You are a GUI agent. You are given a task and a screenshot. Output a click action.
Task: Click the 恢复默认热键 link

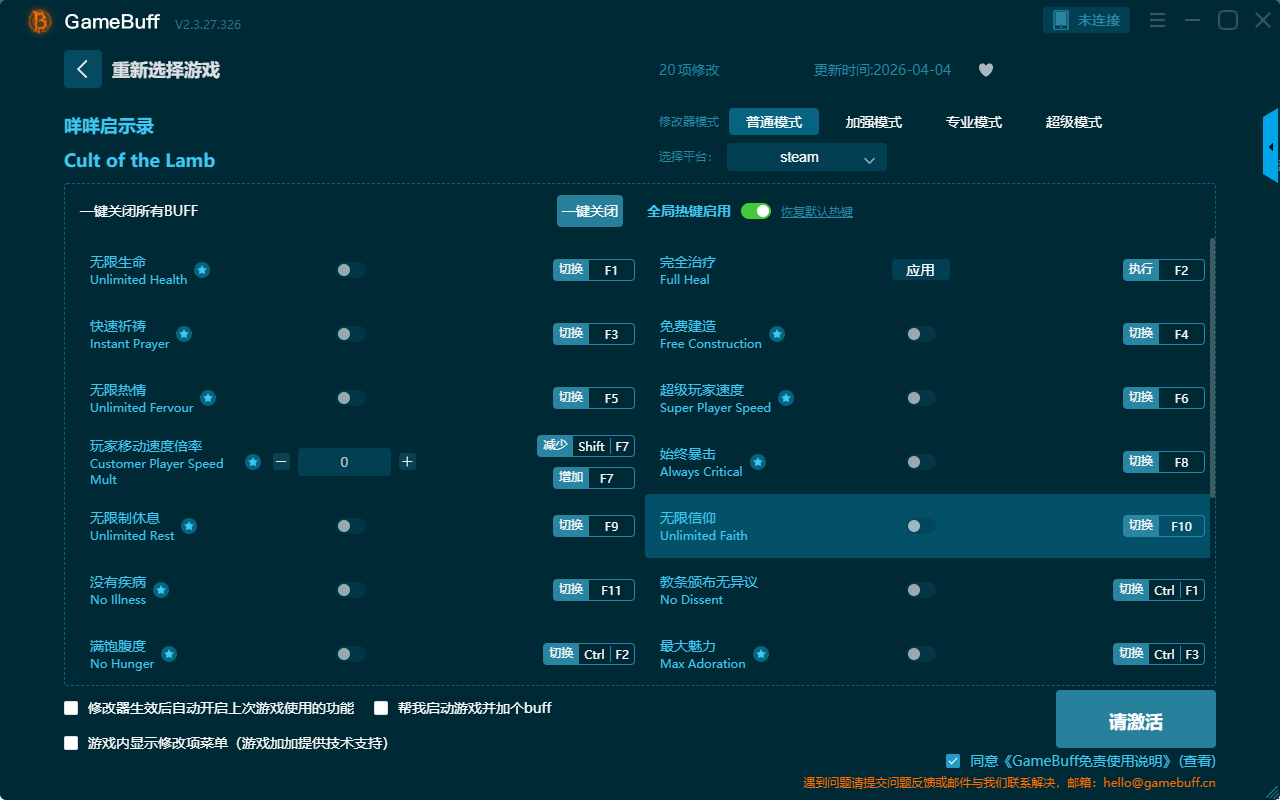point(816,212)
